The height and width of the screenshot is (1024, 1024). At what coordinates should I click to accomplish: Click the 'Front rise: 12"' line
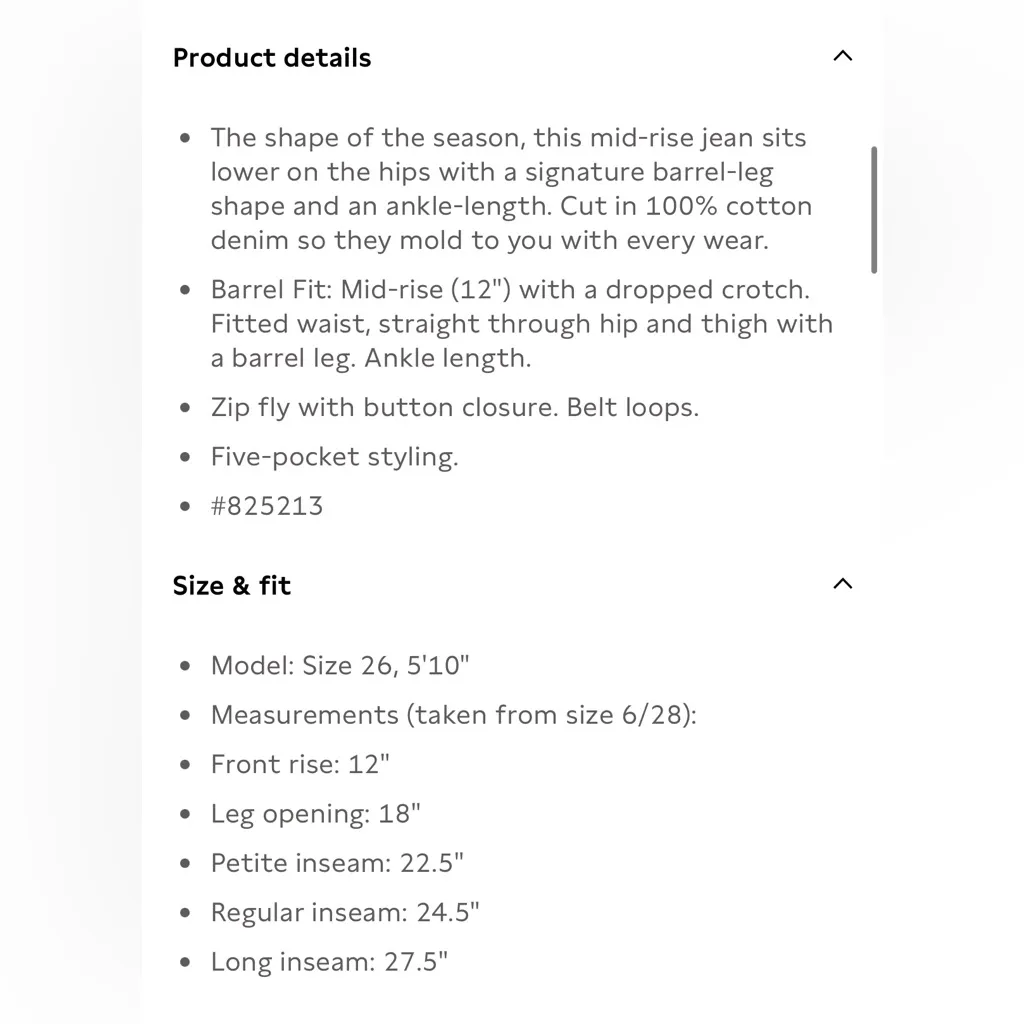(x=300, y=764)
